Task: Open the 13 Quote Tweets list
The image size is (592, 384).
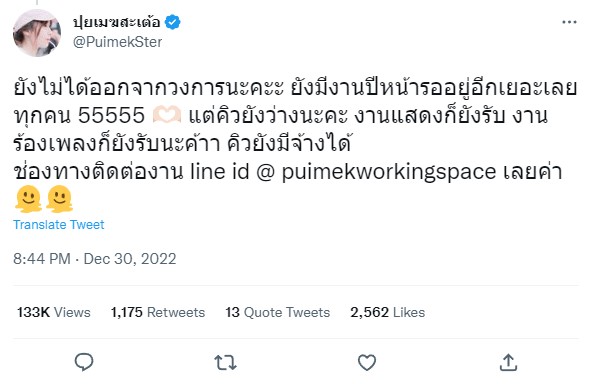Action: [x=278, y=312]
